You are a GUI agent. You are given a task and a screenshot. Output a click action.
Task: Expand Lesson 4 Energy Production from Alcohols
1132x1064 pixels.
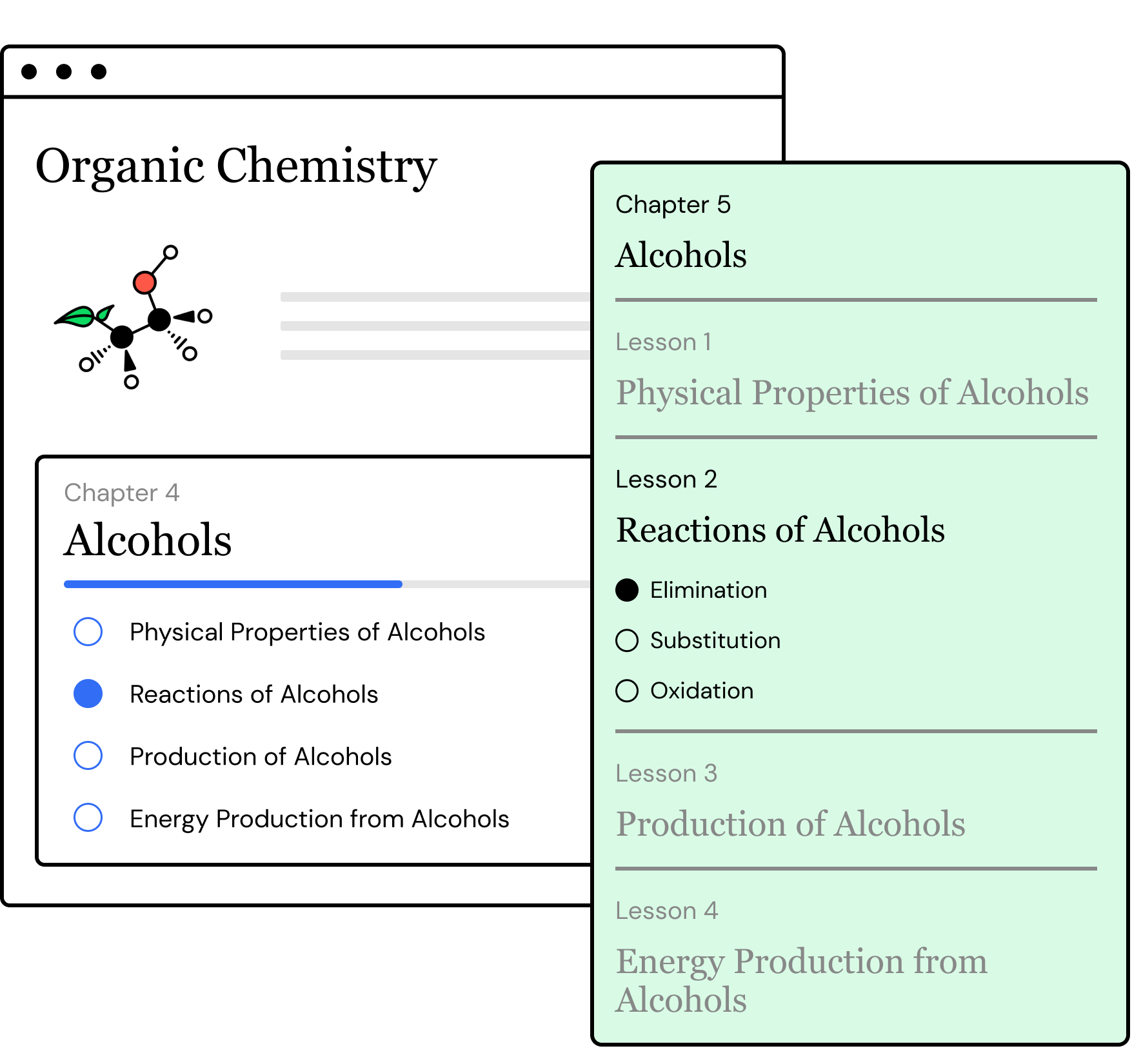801,980
